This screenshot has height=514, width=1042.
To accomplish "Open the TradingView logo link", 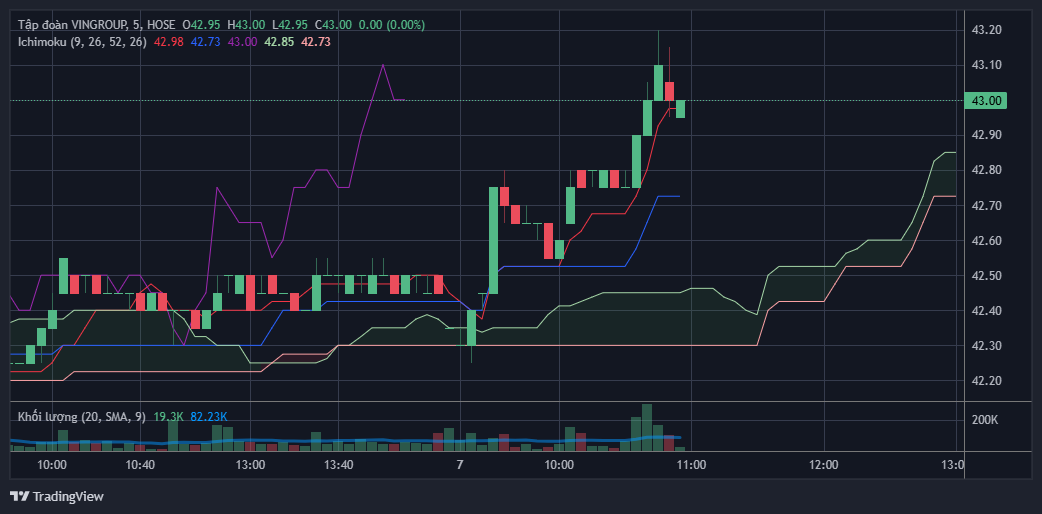I will tap(56, 496).
